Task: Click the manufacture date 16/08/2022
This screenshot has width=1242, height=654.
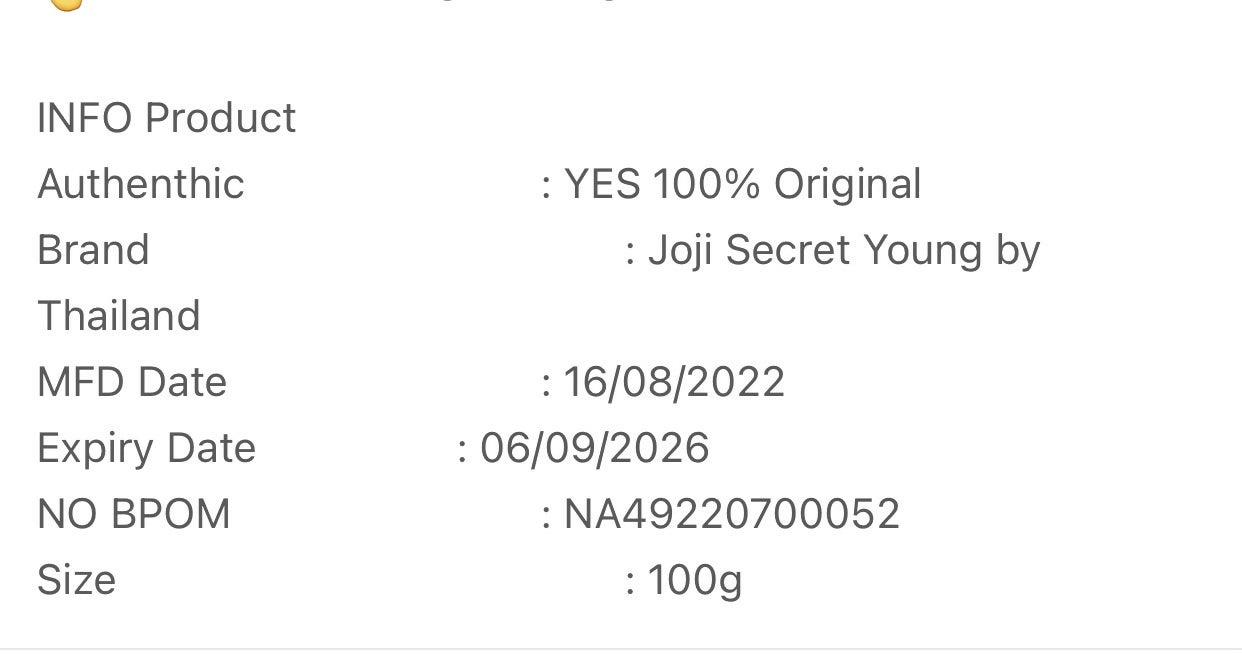Action: point(674,382)
